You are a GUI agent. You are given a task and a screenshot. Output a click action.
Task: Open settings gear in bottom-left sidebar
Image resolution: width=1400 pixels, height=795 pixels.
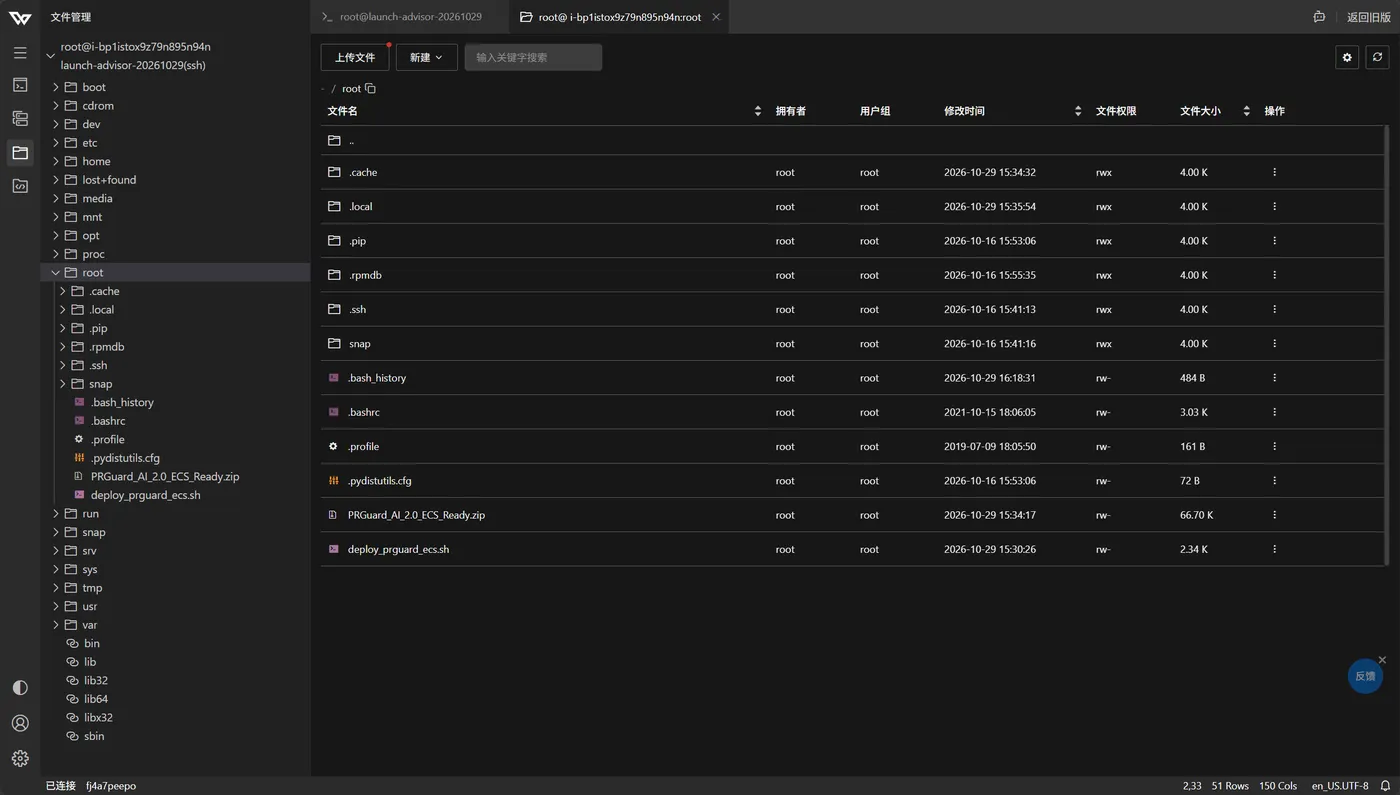click(x=20, y=758)
